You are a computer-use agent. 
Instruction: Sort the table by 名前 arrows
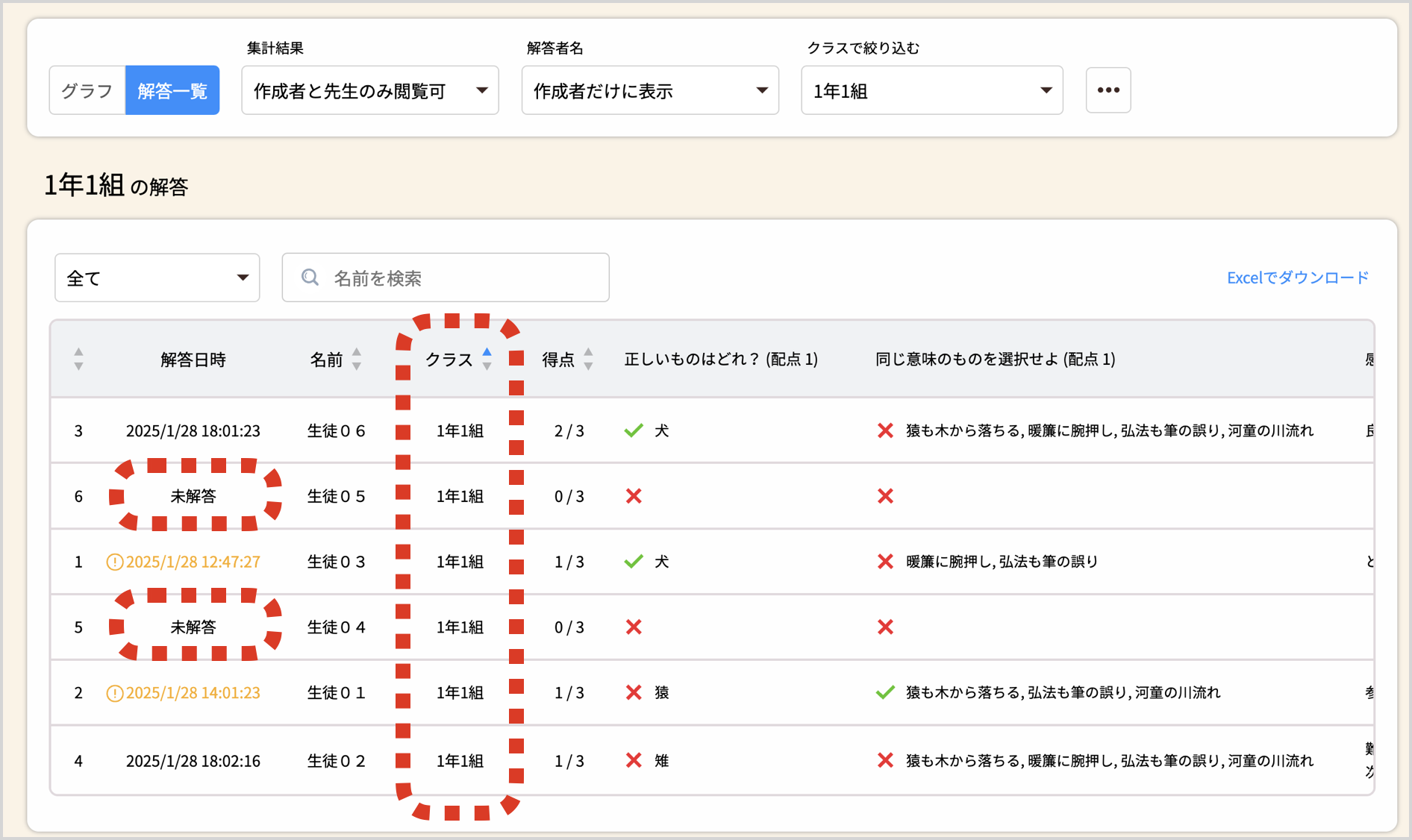tap(357, 359)
